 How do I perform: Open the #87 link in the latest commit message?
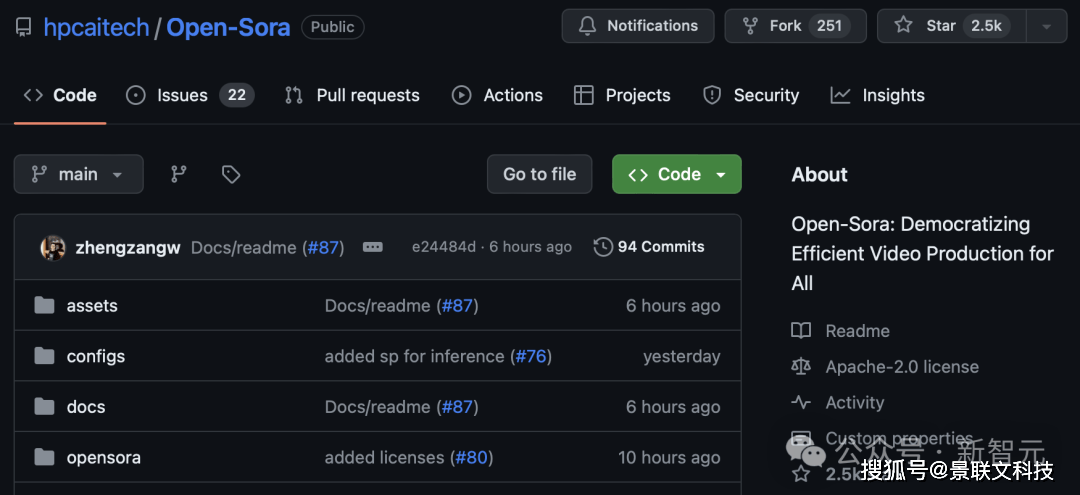[324, 247]
